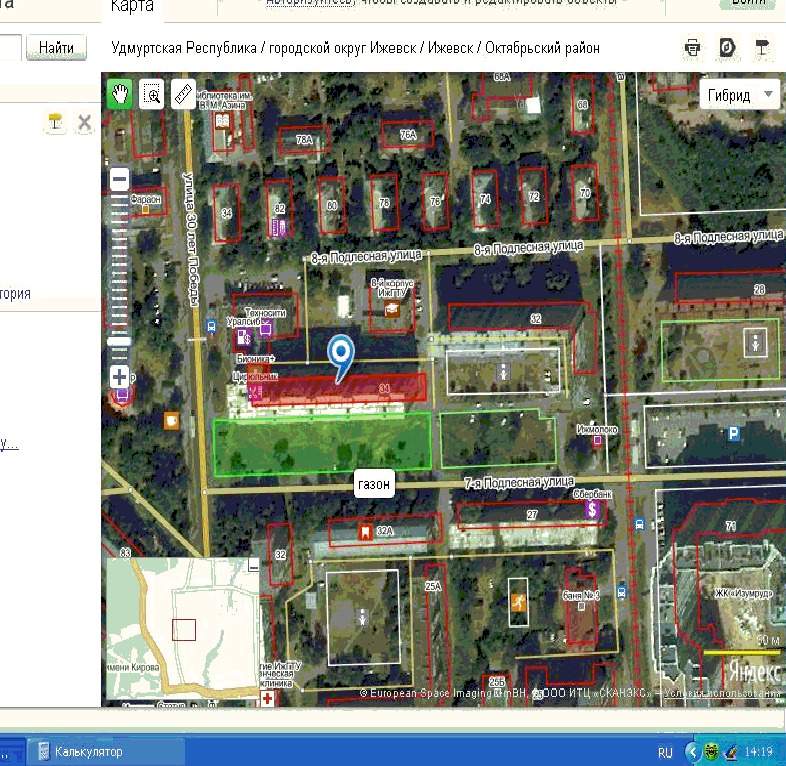Click the Октябрьский район breadcrumb
786x766 pixels.
click(x=542, y=48)
